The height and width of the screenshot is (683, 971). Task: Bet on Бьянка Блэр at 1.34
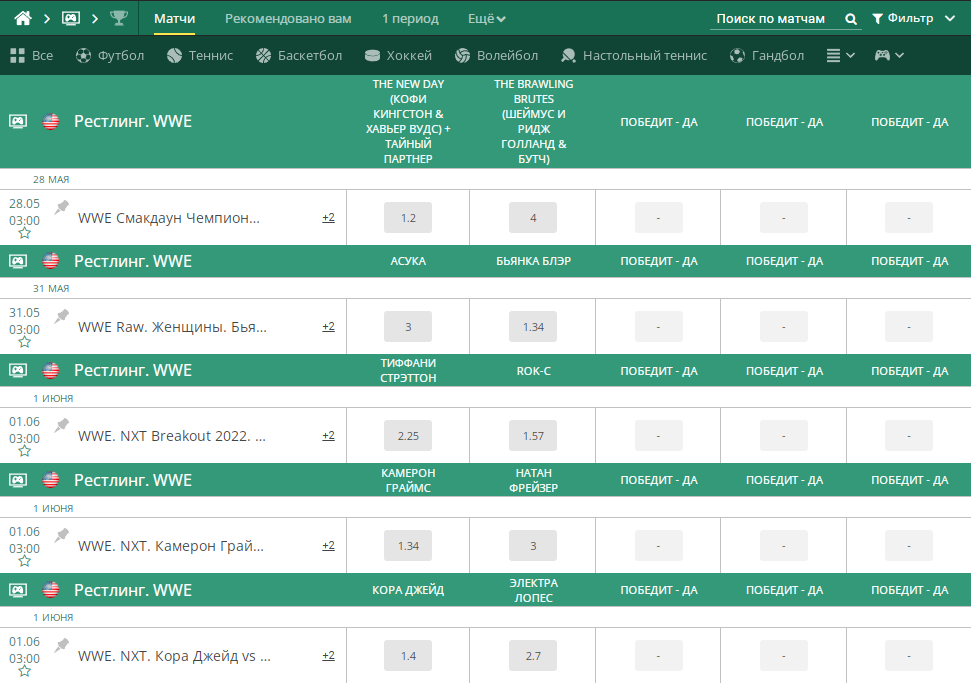pos(533,327)
